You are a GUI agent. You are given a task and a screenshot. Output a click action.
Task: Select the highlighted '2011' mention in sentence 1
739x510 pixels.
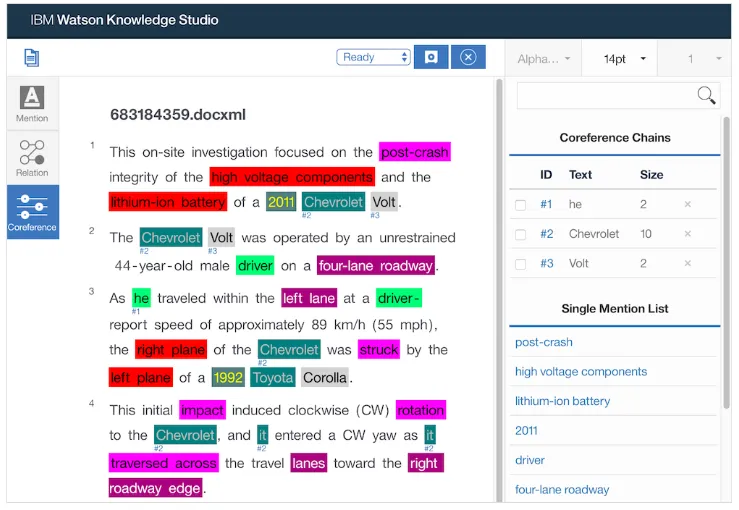coord(281,202)
